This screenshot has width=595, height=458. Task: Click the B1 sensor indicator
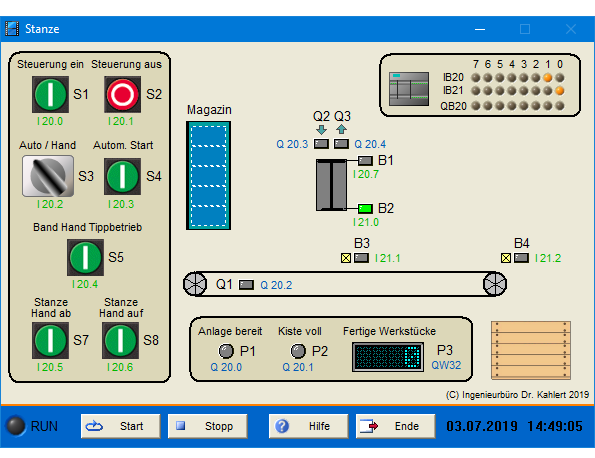(x=365, y=161)
